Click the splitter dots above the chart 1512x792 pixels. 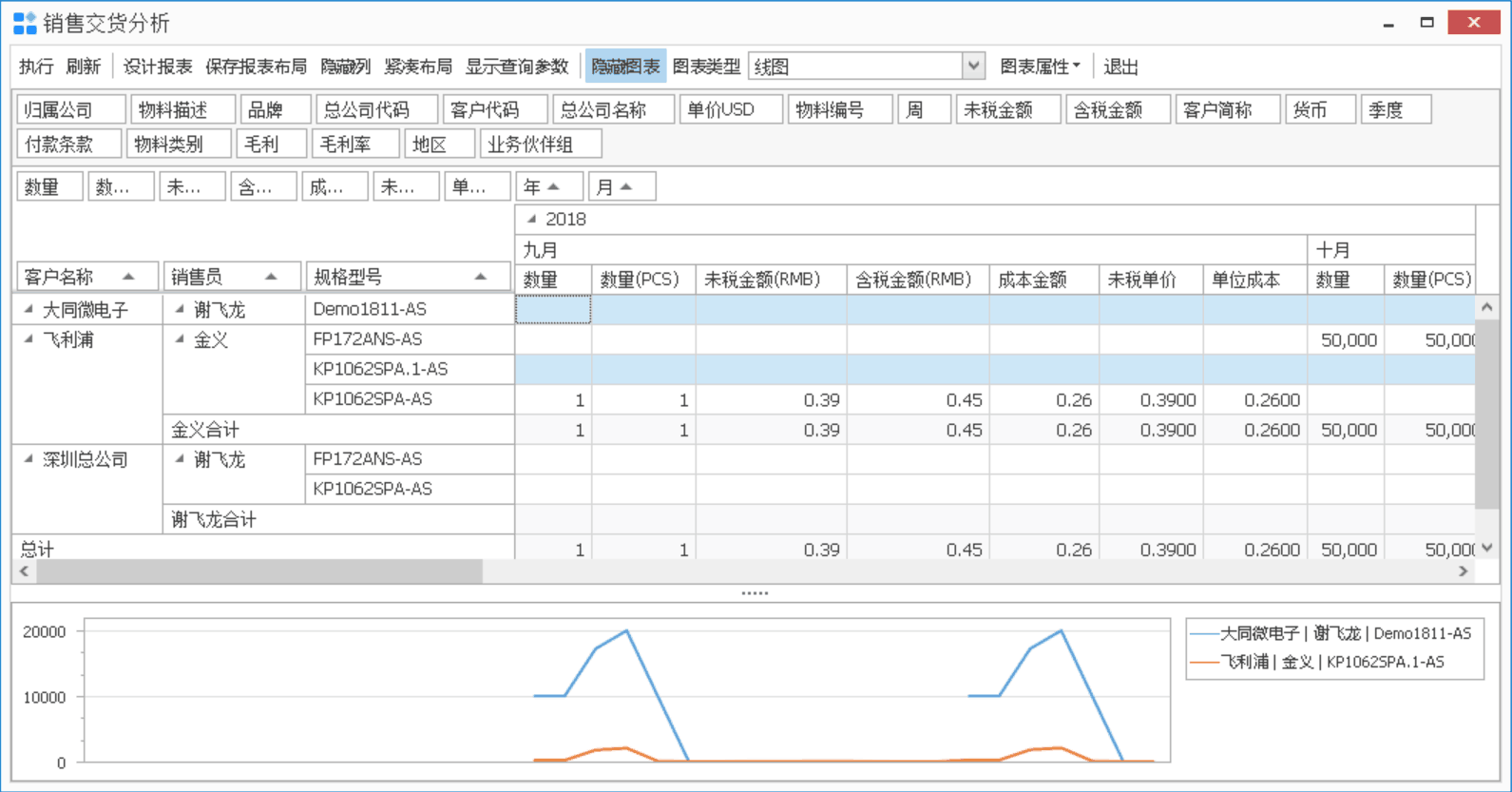(x=755, y=593)
